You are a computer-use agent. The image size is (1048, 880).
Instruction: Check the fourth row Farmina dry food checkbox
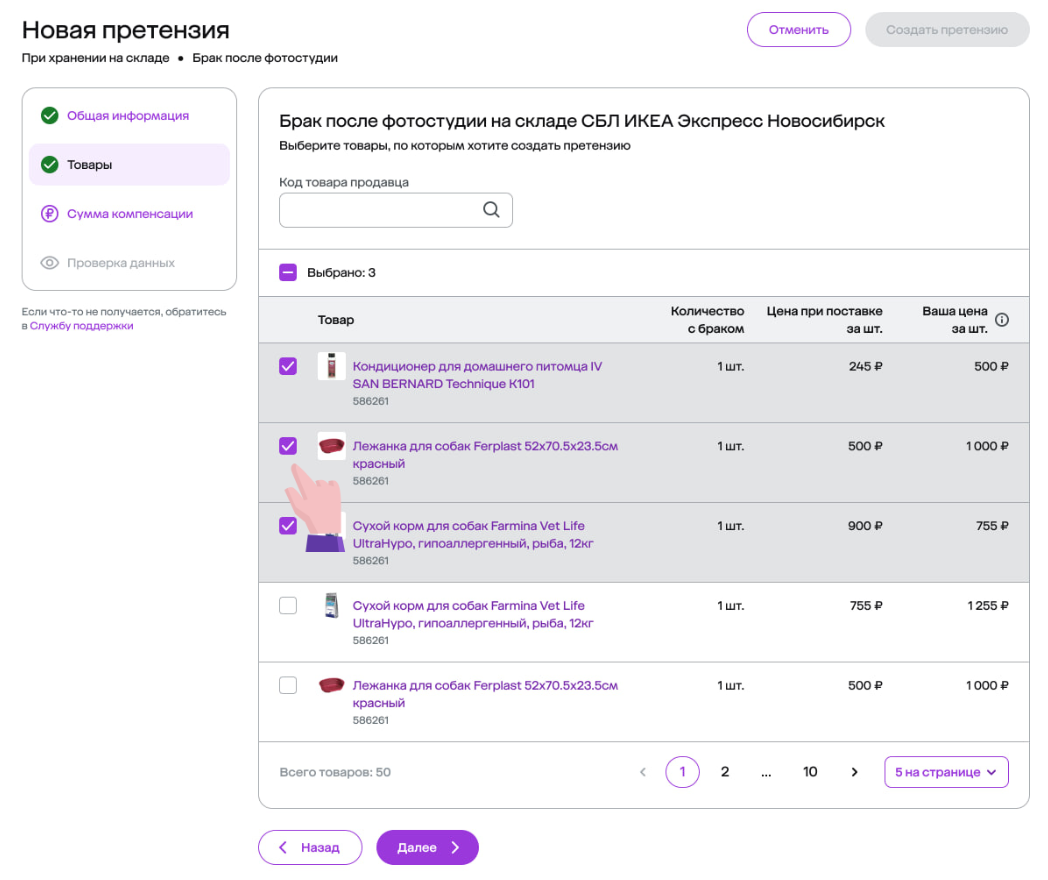pos(288,606)
